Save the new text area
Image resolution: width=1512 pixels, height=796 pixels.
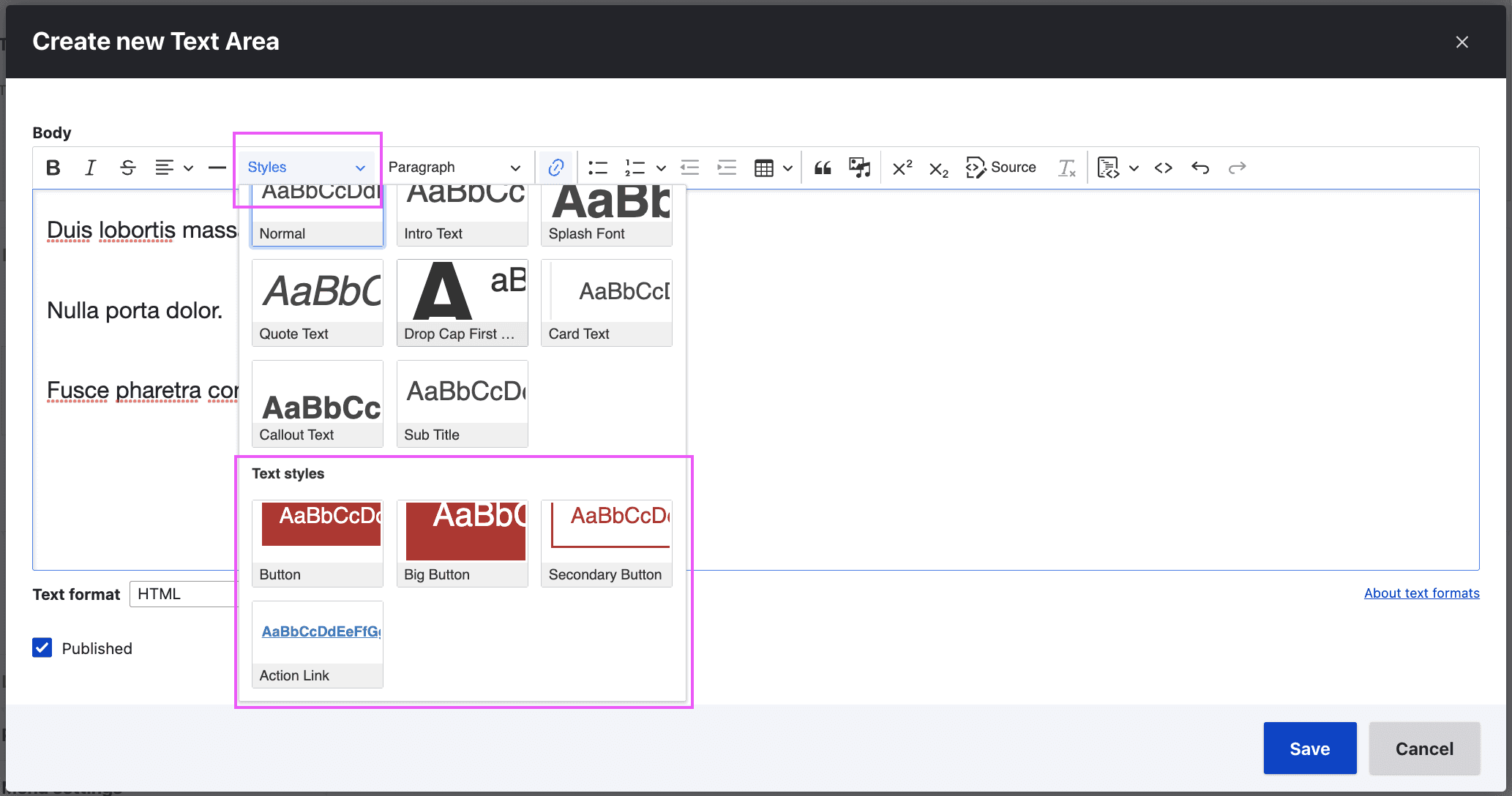tap(1309, 748)
